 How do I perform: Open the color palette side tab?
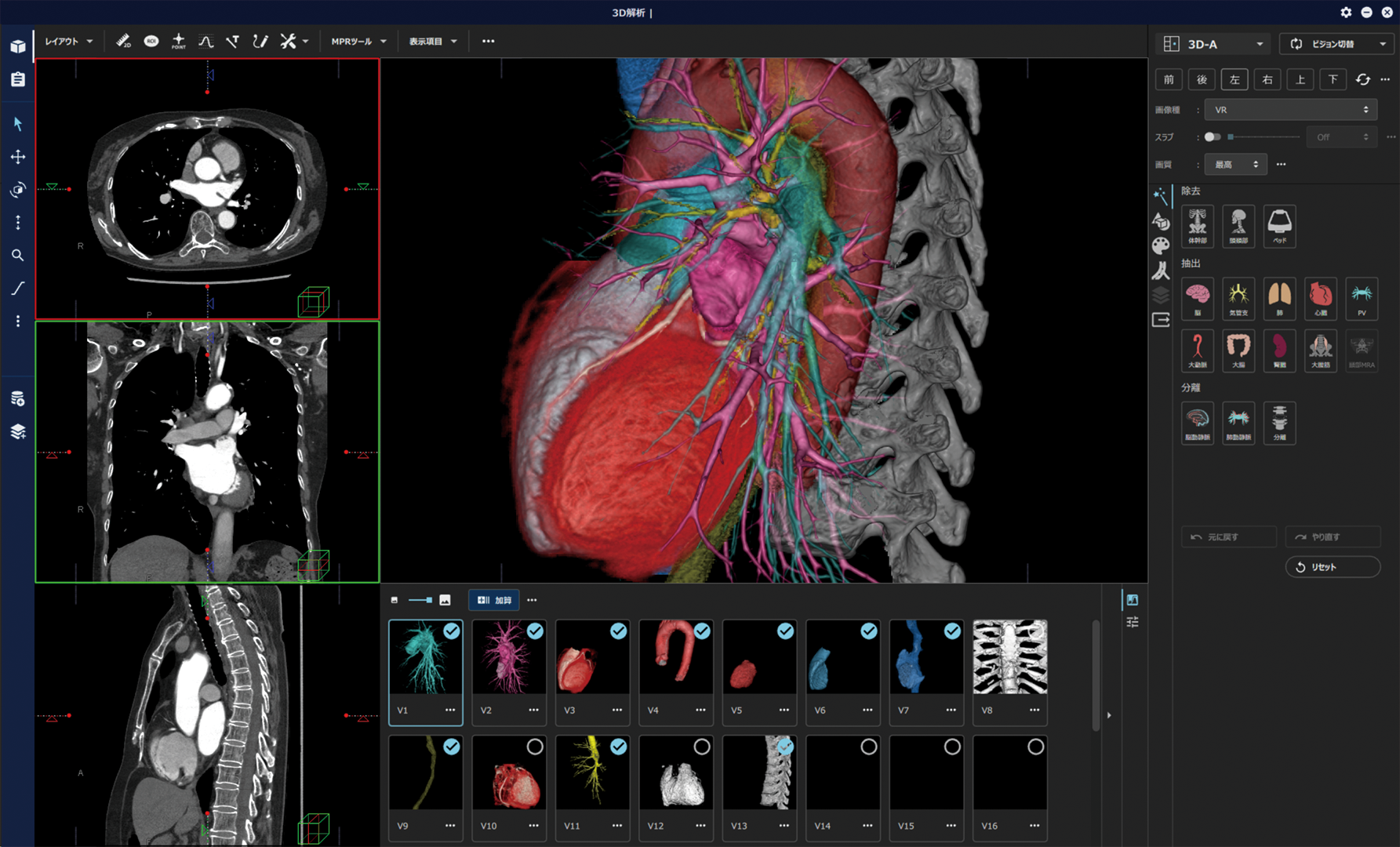tap(1161, 246)
